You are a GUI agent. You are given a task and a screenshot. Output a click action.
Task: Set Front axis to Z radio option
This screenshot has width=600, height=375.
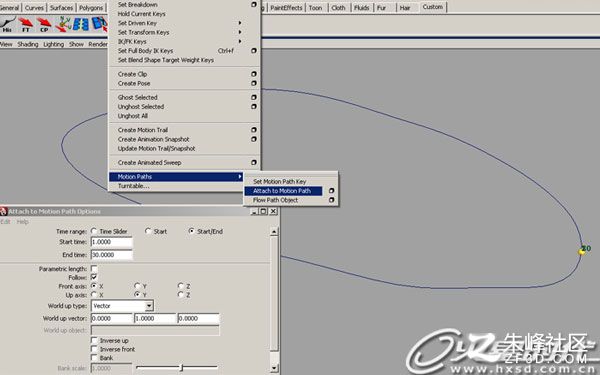[x=181, y=286]
